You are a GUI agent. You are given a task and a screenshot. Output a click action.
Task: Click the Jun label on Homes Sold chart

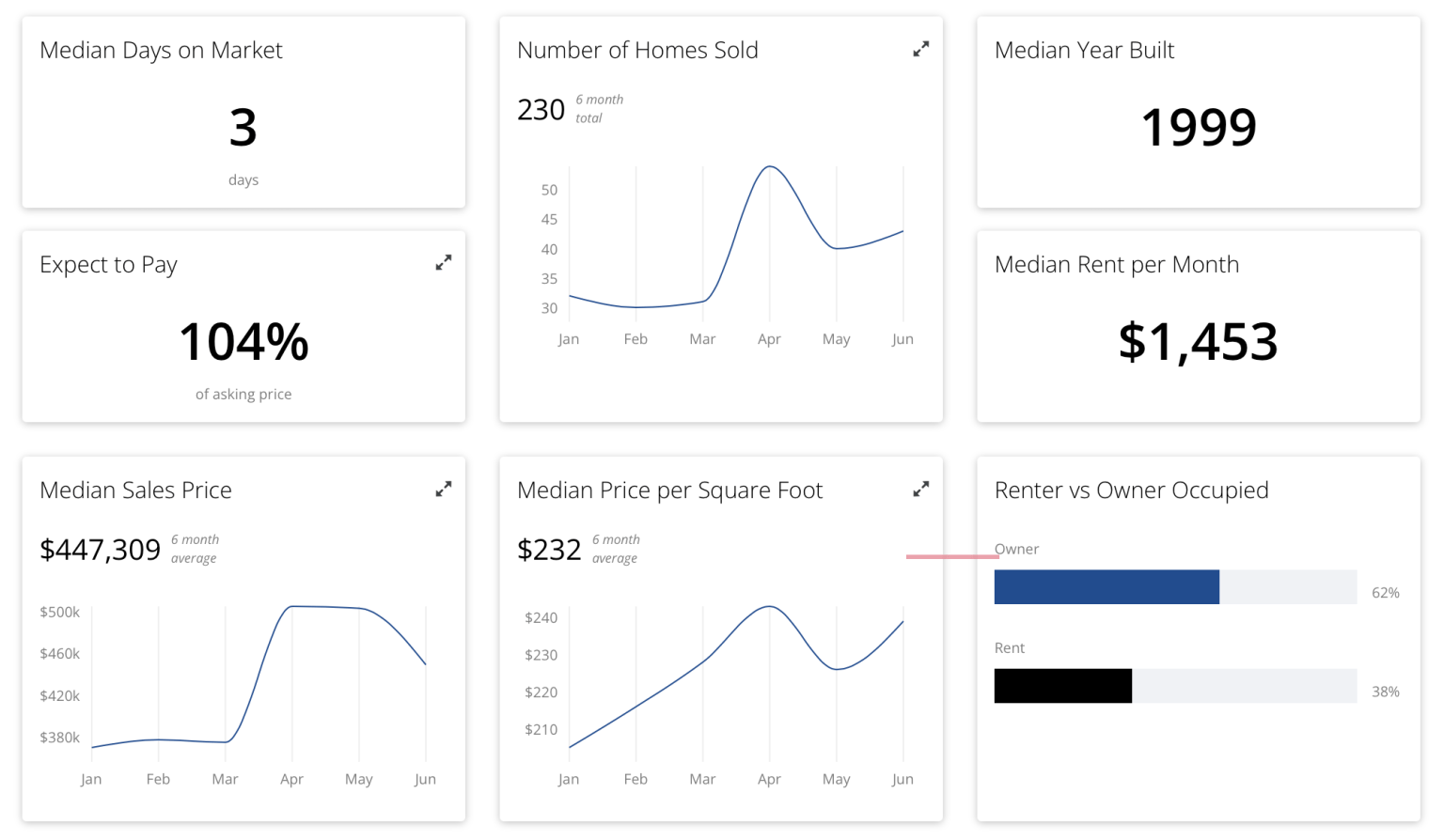click(x=902, y=339)
